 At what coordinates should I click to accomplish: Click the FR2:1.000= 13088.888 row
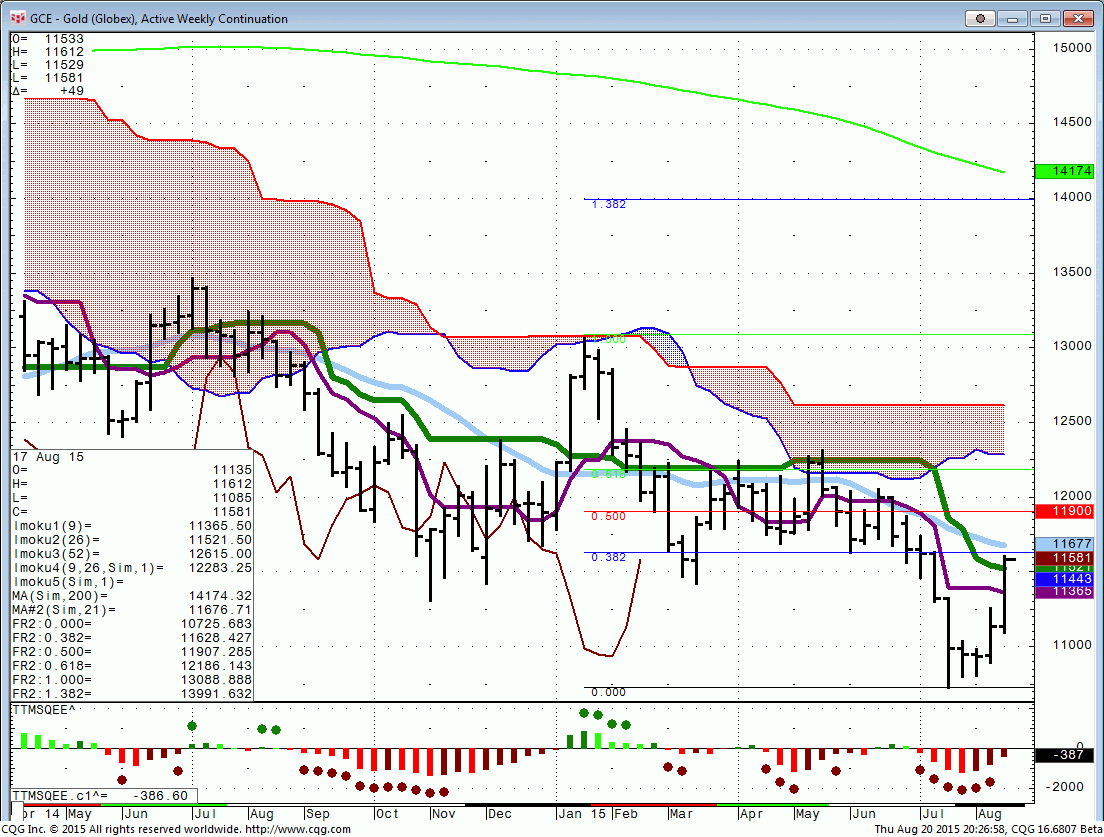coord(132,681)
